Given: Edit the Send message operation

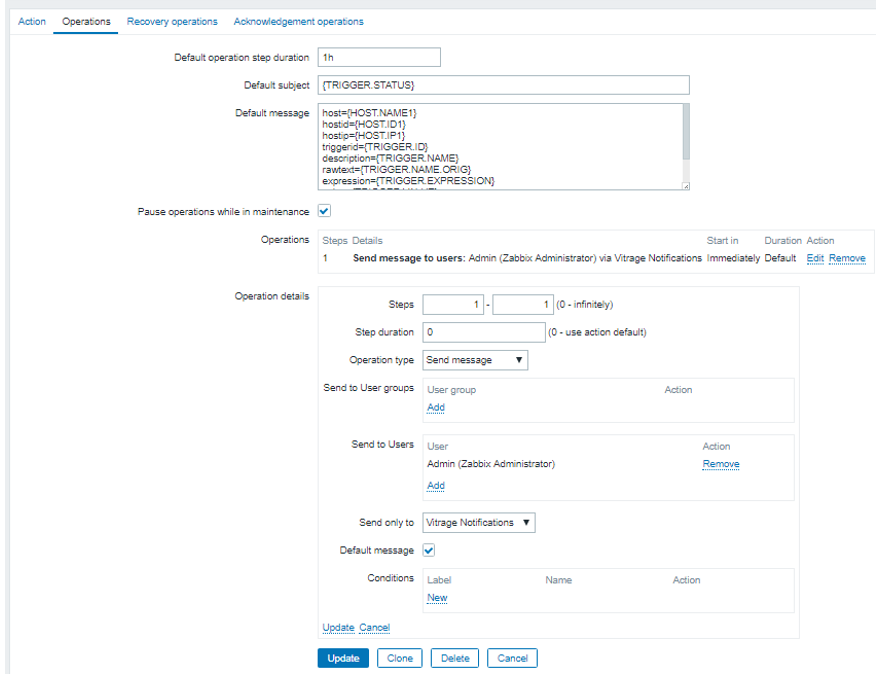Looking at the screenshot, I should click(815, 258).
